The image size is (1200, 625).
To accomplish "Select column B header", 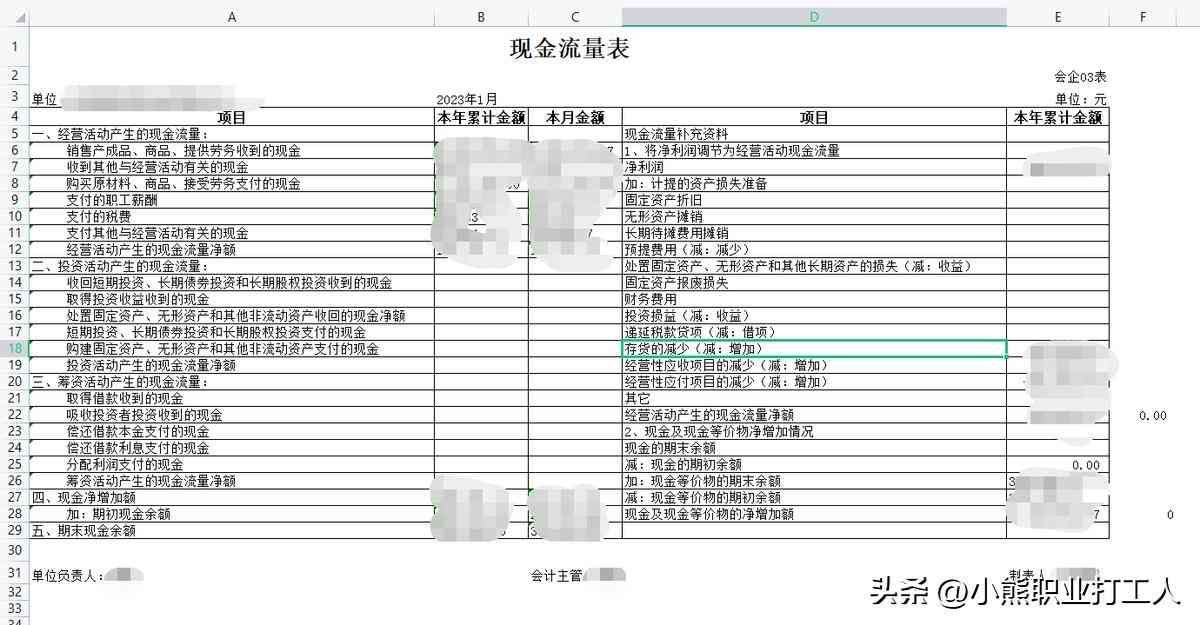I will 481,17.
